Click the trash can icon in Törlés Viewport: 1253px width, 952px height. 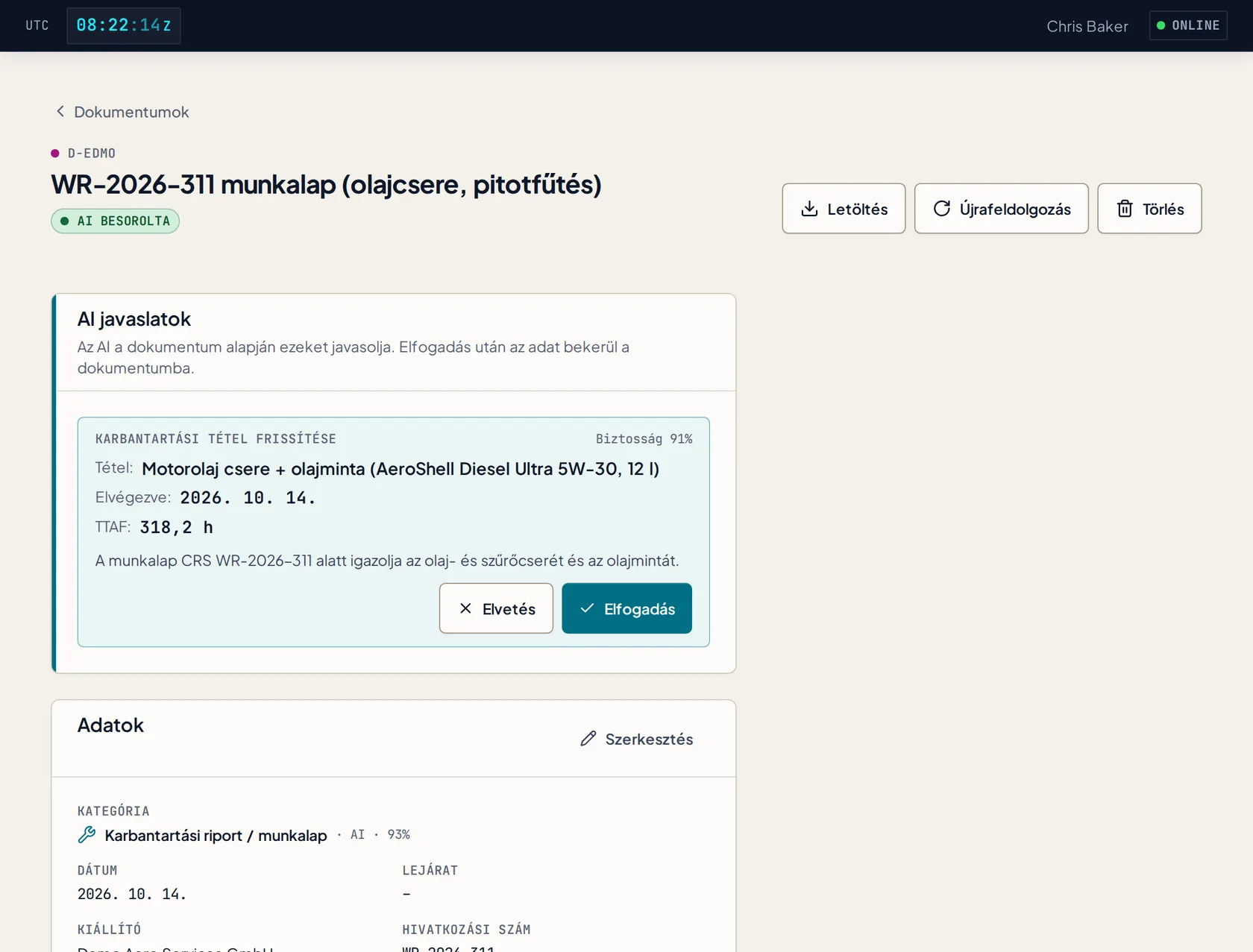pyautogui.click(x=1125, y=209)
